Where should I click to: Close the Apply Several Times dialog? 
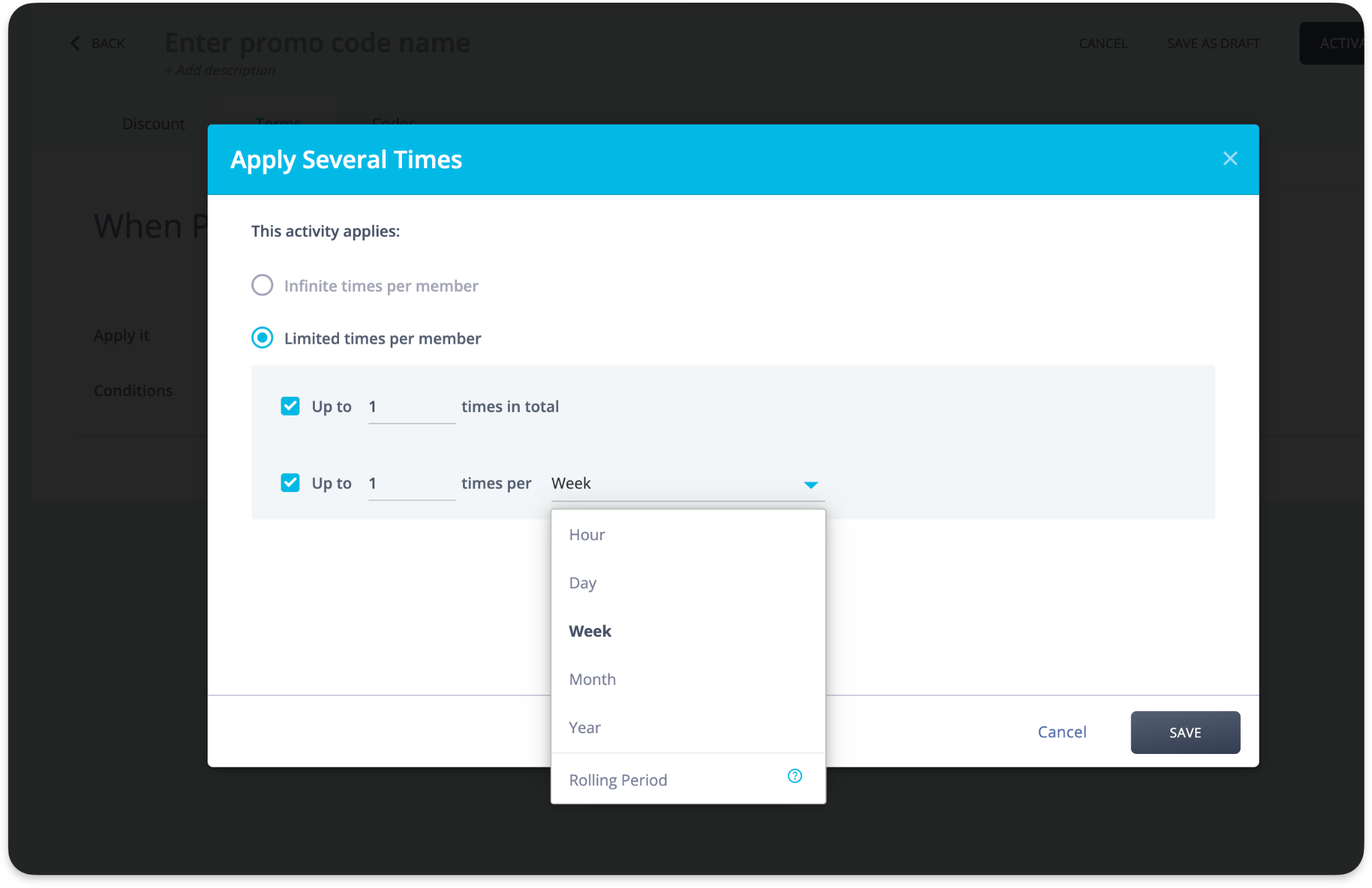click(1230, 159)
